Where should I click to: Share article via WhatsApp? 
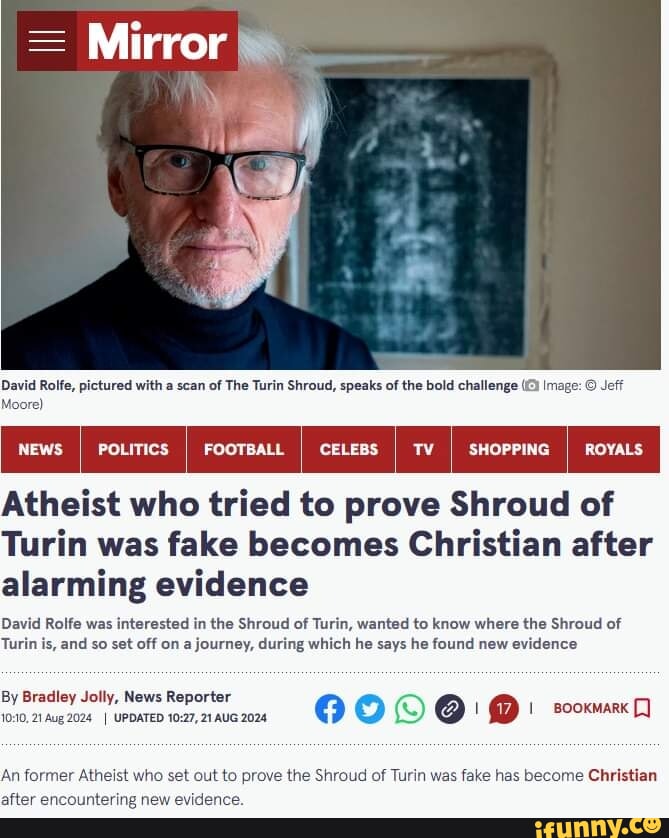click(410, 709)
